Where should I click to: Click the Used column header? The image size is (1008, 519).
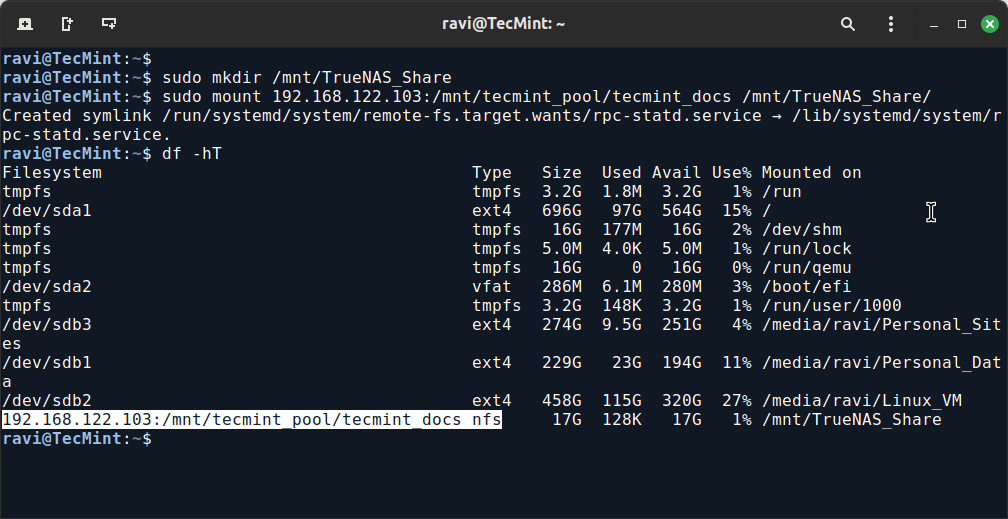coord(622,173)
